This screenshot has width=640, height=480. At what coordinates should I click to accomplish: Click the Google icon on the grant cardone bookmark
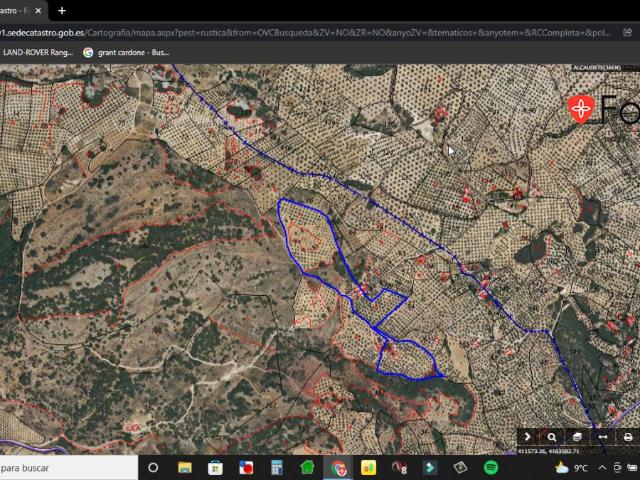88,52
